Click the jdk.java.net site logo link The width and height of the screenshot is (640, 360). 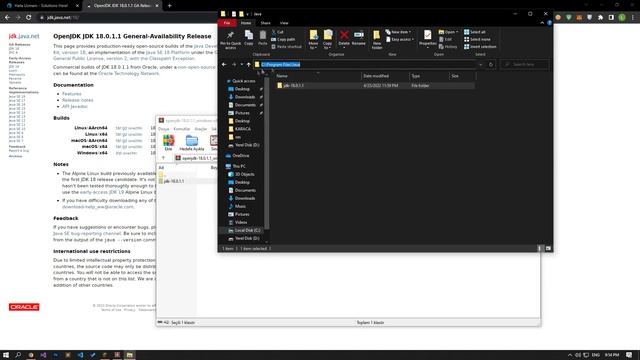(x=24, y=36)
